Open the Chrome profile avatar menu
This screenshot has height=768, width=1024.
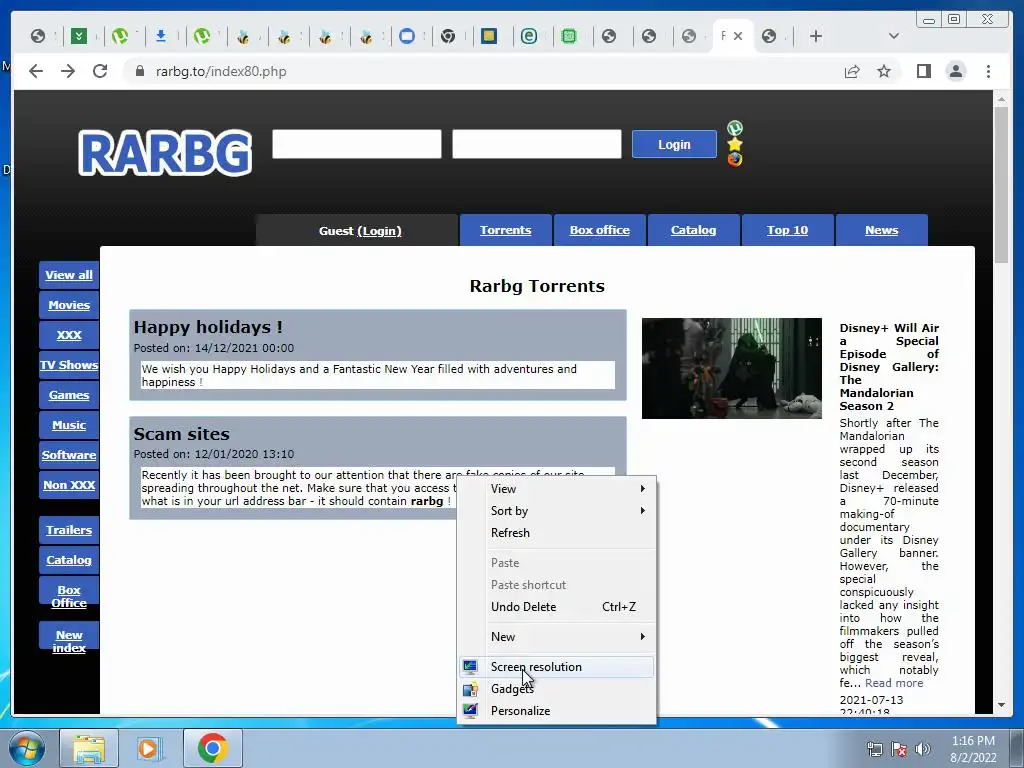955,71
